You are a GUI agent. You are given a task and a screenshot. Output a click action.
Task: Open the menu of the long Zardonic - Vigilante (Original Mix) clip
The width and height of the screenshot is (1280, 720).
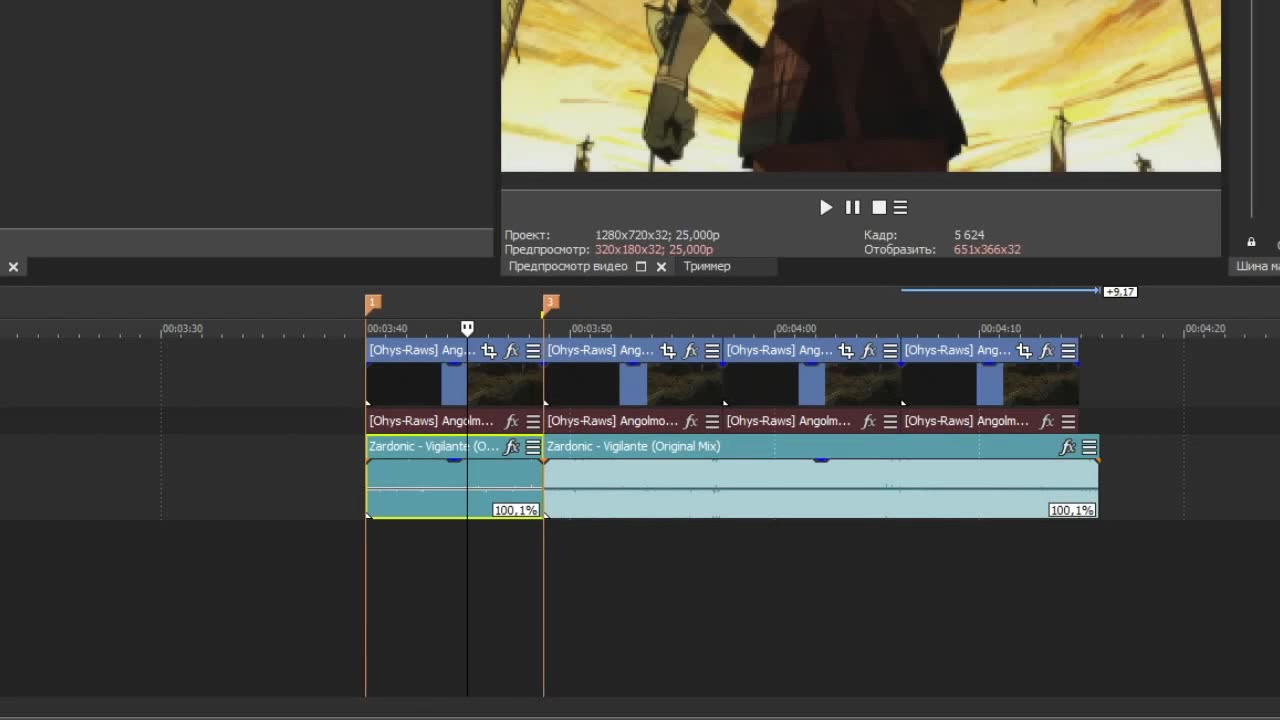coord(1089,447)
